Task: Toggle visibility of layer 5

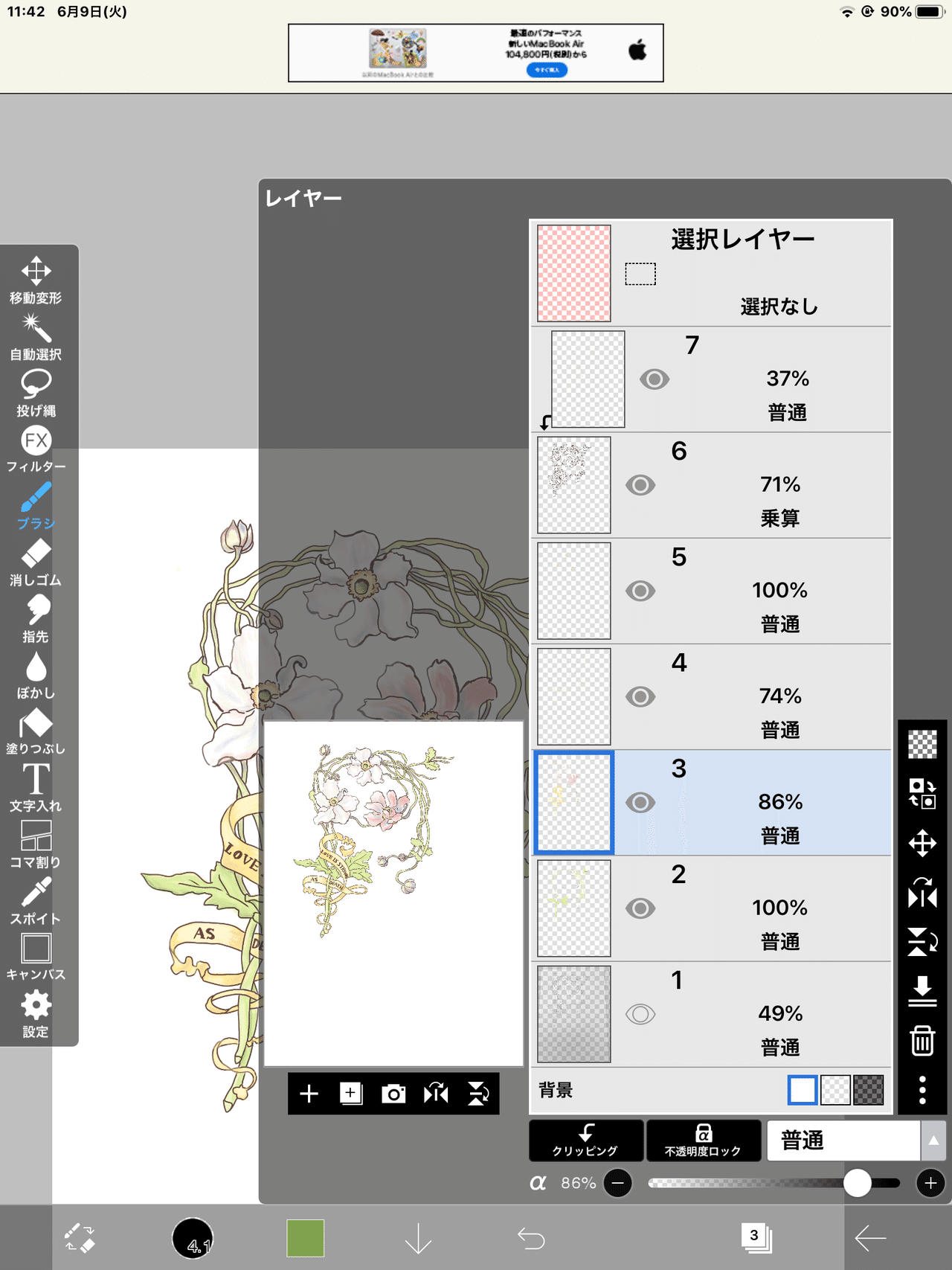Action: 640,591
